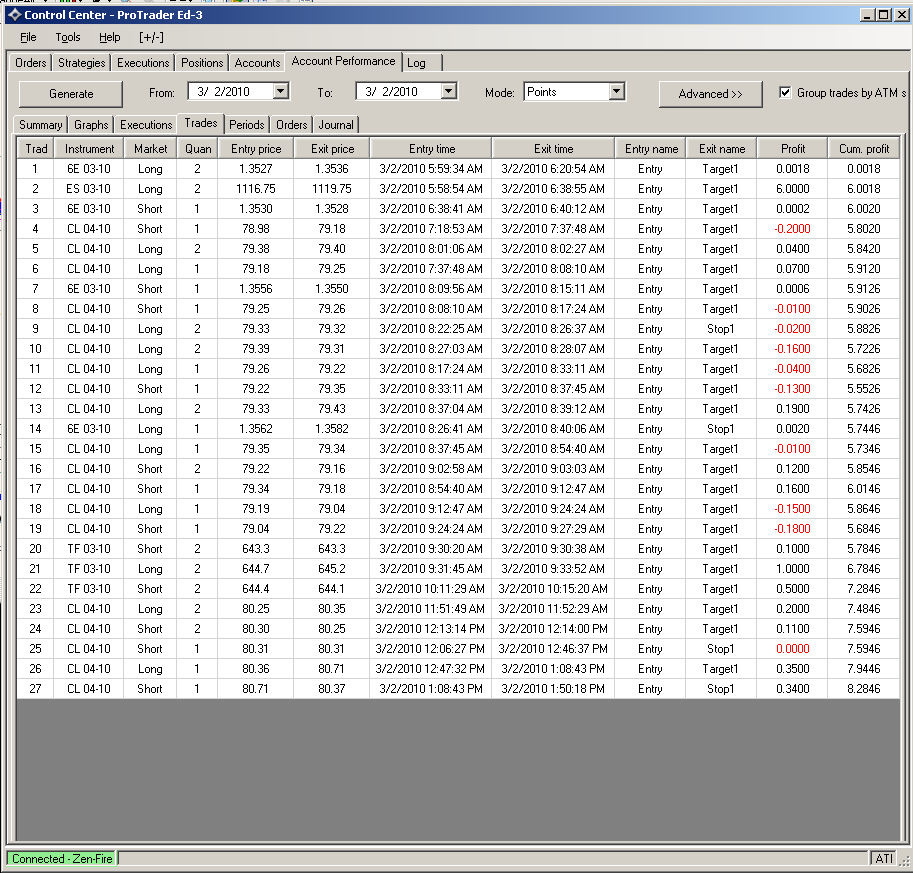Click the Generate button

pos(71,94)
